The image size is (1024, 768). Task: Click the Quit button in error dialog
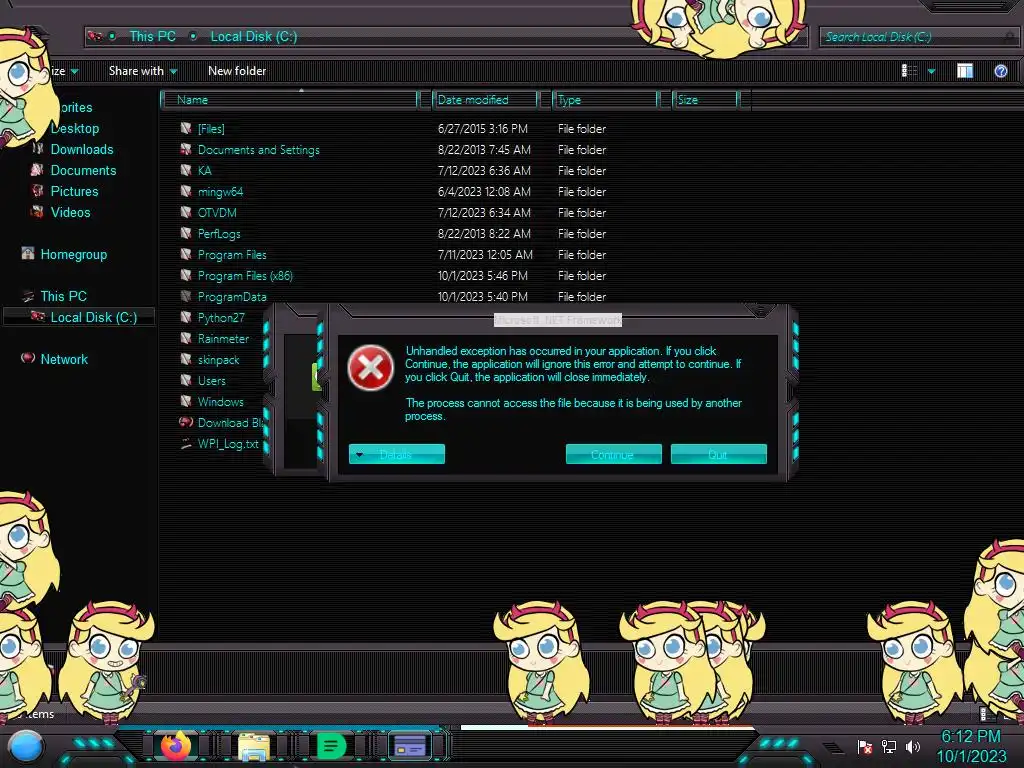(x=718, y=454)
